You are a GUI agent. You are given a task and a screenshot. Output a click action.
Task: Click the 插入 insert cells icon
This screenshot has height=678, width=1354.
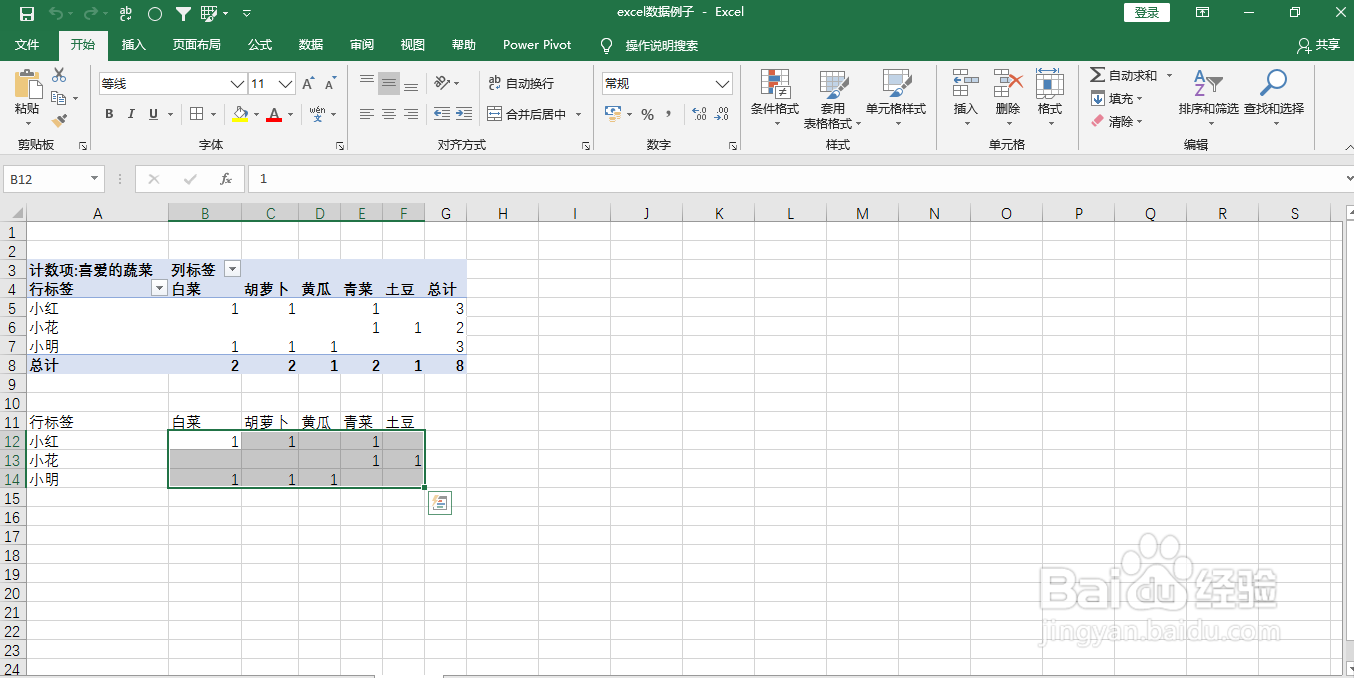click(965, 82)
